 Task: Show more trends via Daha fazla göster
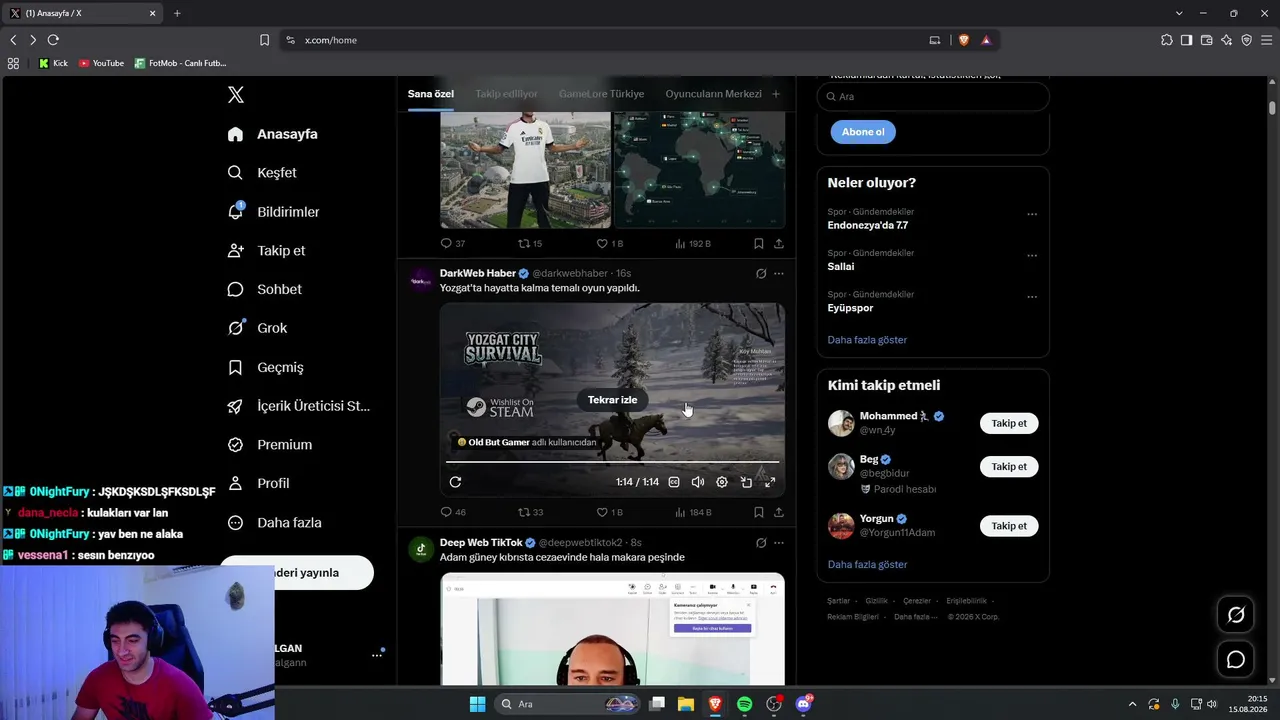(x=867, y=340)
